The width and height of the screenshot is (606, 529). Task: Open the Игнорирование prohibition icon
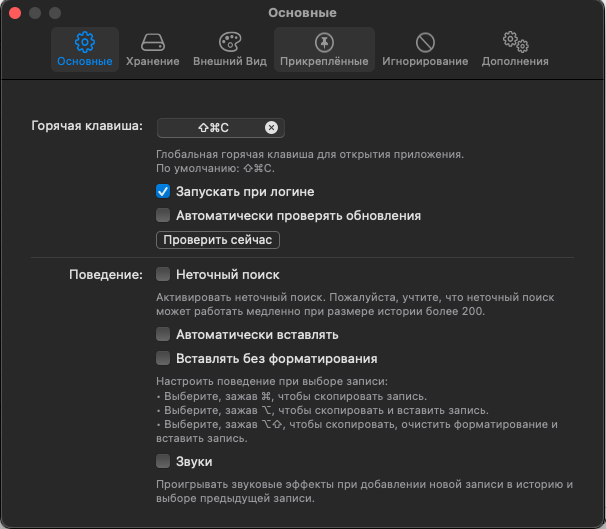click(425, 42)
